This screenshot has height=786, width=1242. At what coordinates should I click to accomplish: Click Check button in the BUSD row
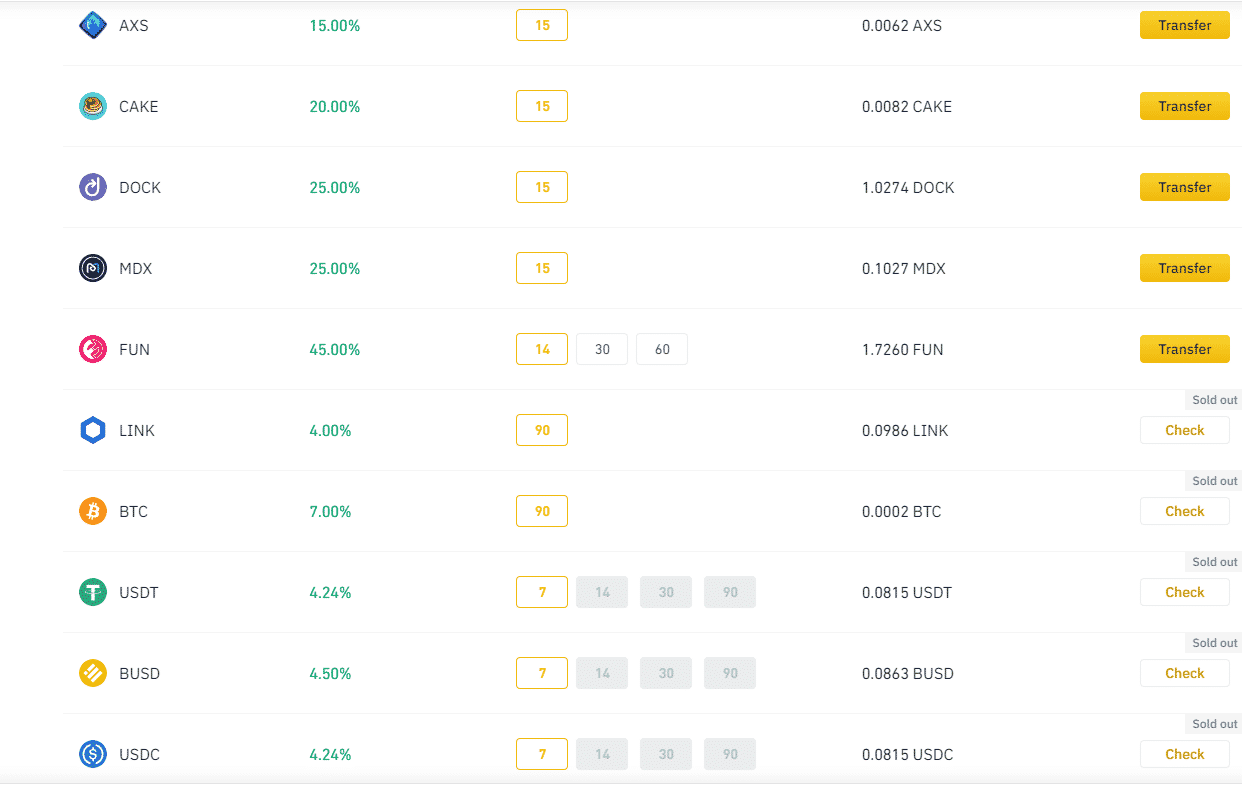pyautogui.click(x=1184, y=673)
